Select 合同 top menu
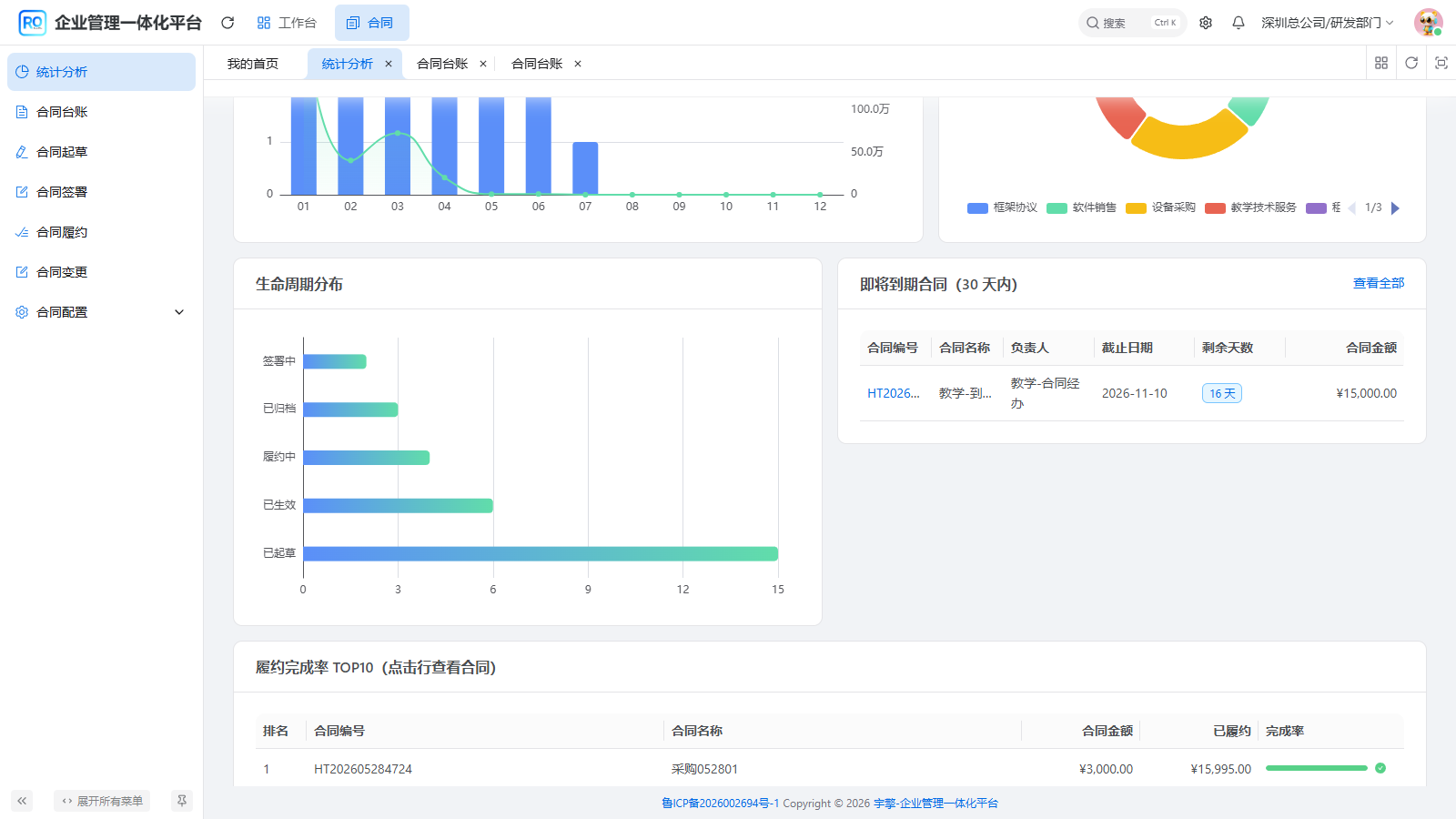1456x819 pixels. (371, 23)
